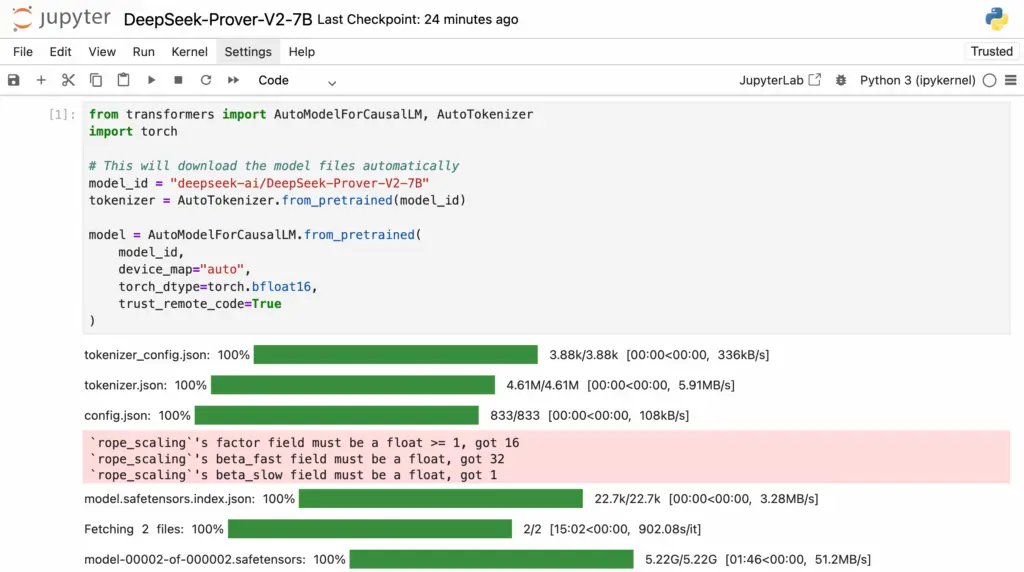Interrupt the kernel with the stop icon
Screen dimensions: 1024x572
tap(178, 80)
